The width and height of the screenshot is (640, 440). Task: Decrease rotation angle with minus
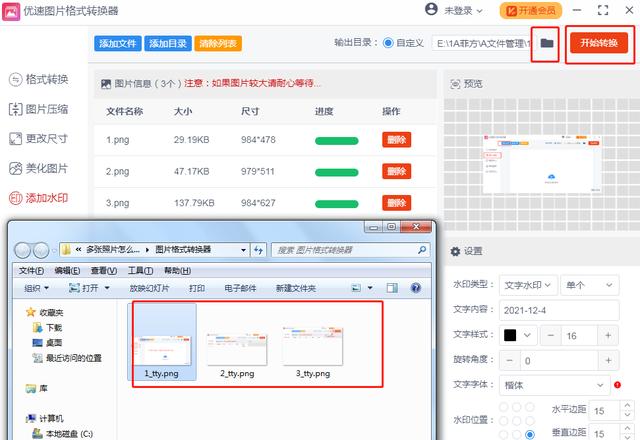pyautogui.click(x=510, y=360)
